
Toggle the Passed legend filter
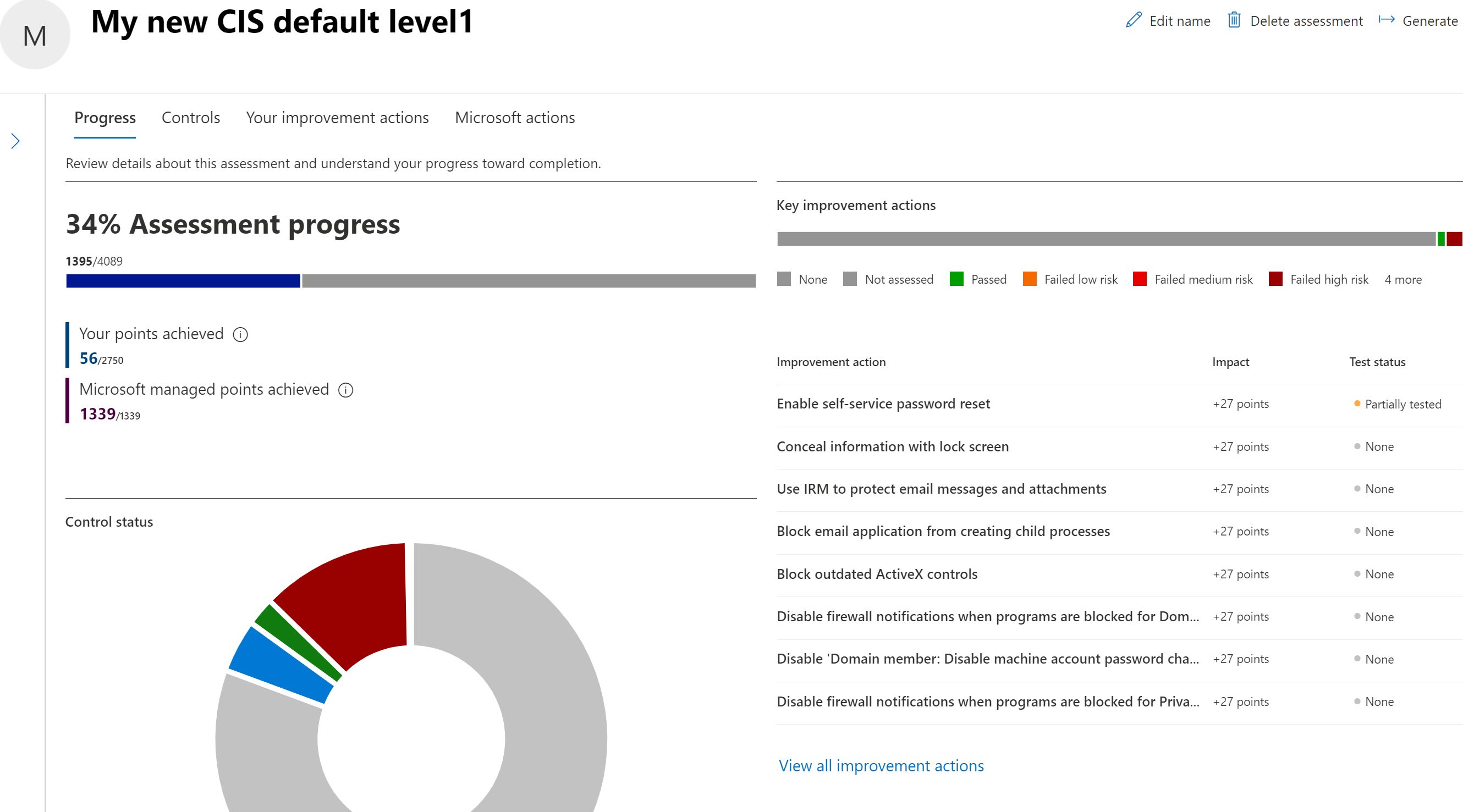[988, 279]
